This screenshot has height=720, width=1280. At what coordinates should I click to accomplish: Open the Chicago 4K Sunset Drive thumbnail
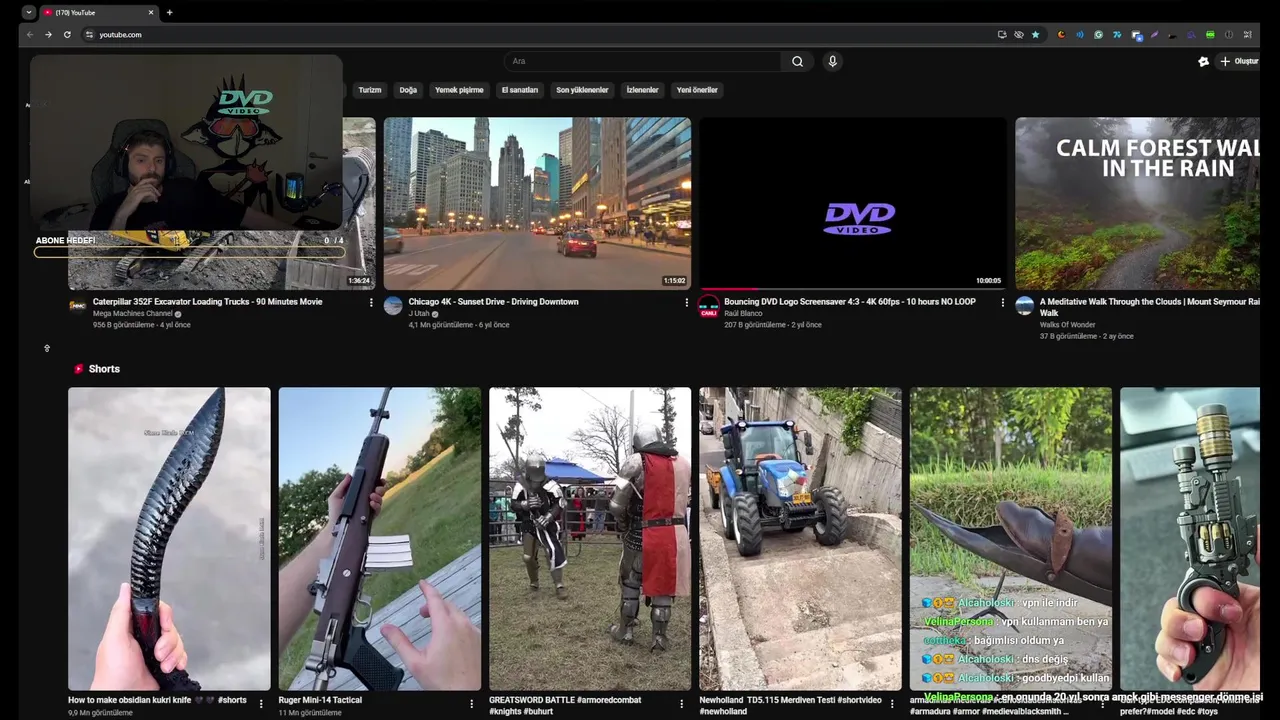click(x=537, y=204)
